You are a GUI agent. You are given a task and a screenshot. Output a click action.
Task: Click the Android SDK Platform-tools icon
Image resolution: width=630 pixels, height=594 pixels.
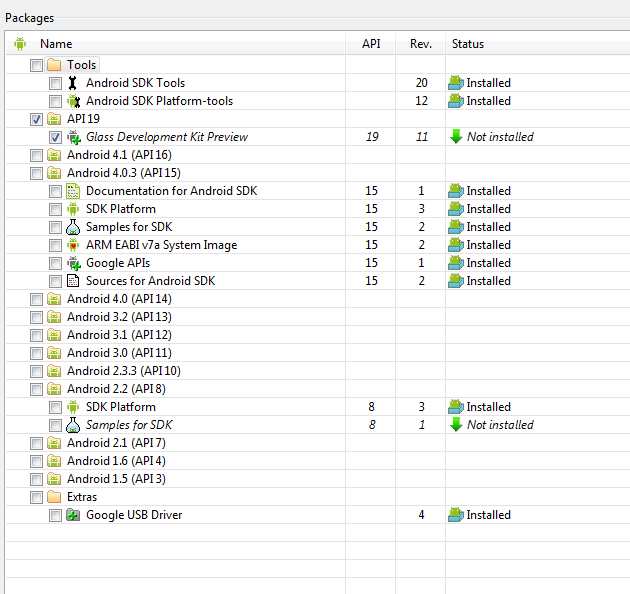pos(74,101)
